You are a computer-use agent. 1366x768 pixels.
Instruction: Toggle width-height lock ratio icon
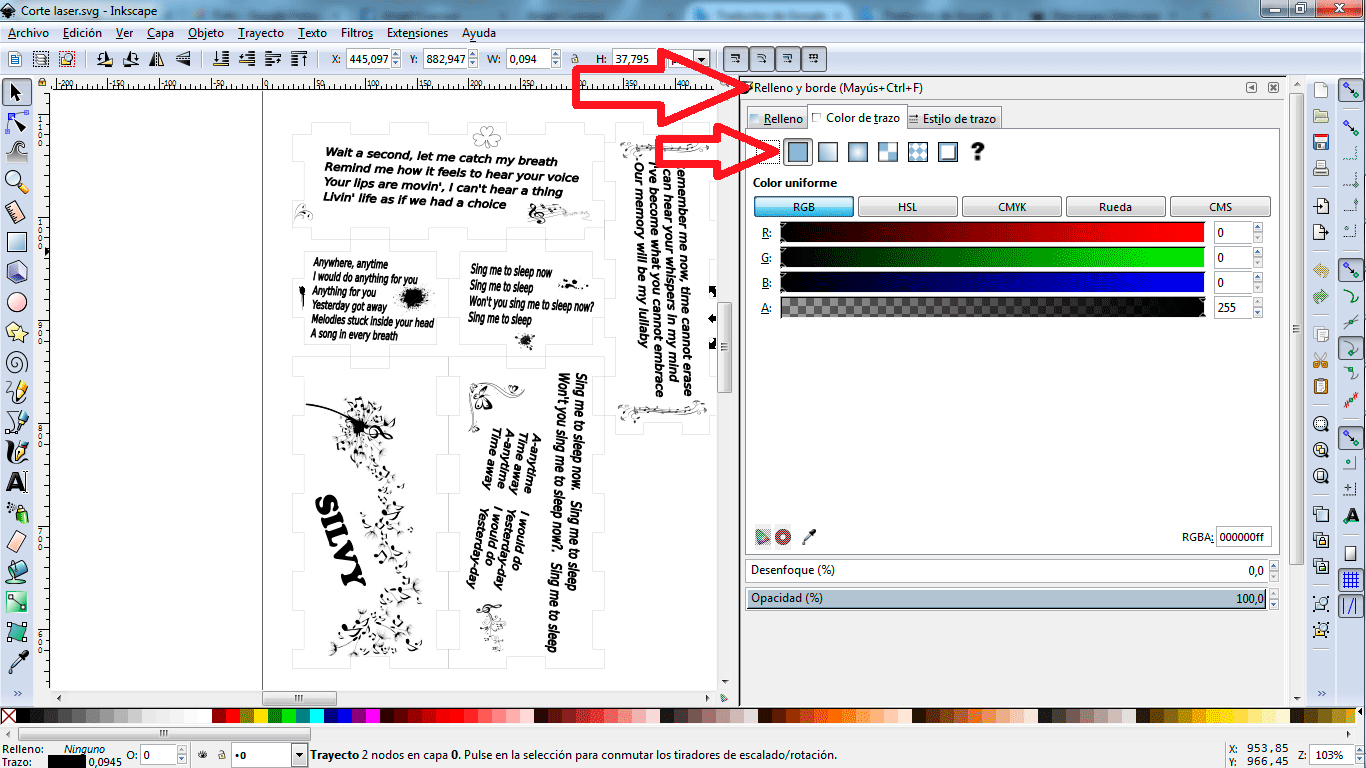[x=574, y=59]
